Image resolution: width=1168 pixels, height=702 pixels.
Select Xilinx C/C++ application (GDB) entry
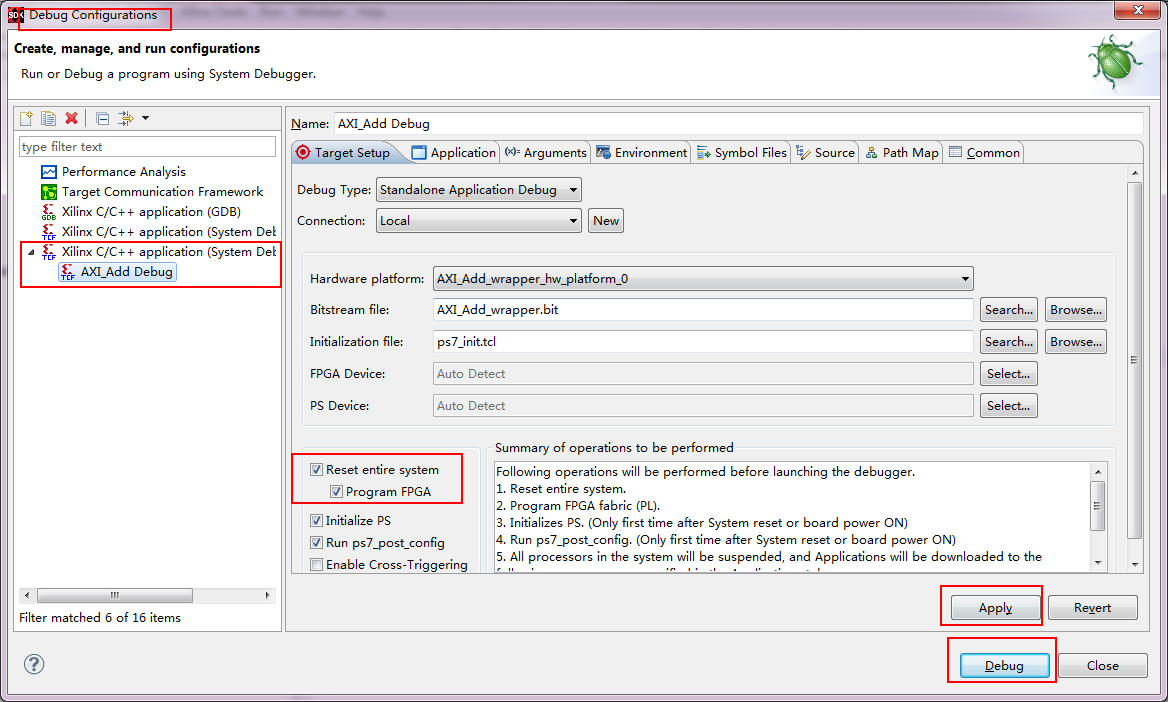point(150,212)
